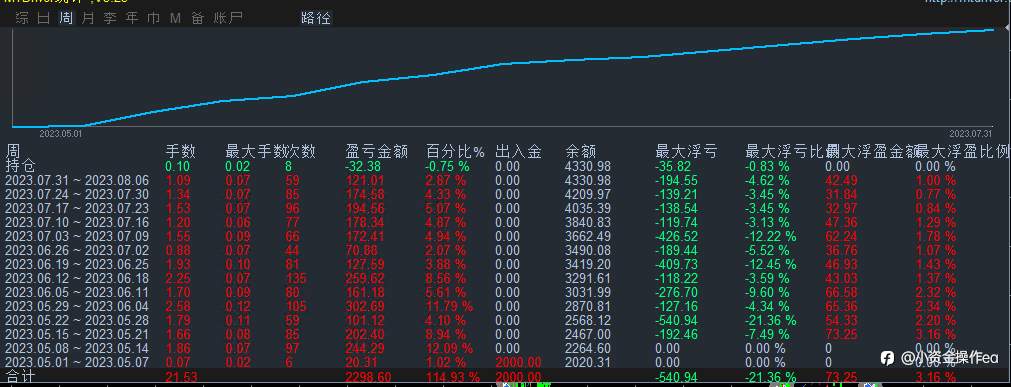Image resolution: width=1011 pixels, height=387 pixels.
Task: Select the 2023.05.15 ~ 2023.05.21 week row
Action: tap(77, 335)
